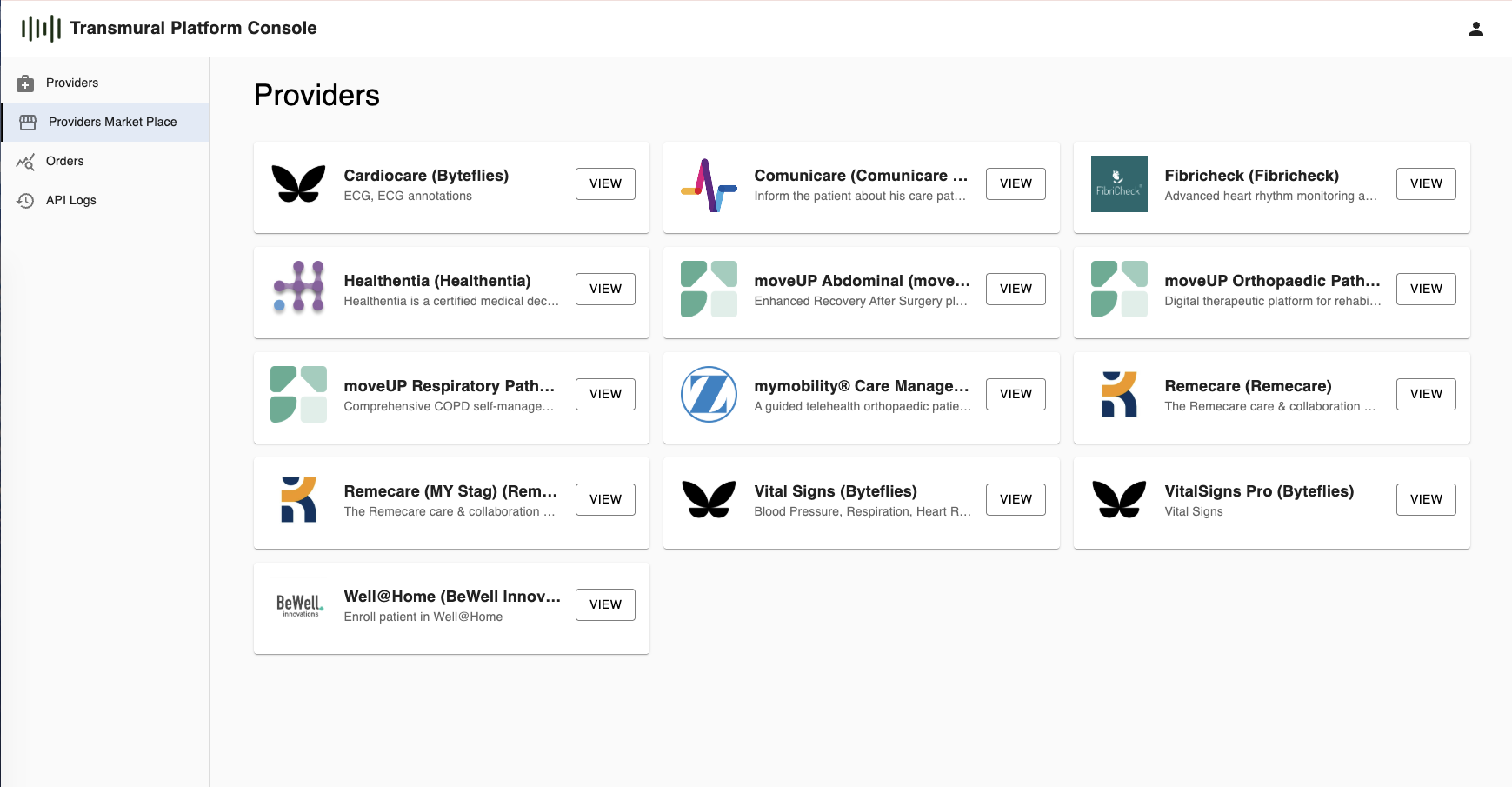Click the BeWell Innovations logo

[x=298, y=604]
